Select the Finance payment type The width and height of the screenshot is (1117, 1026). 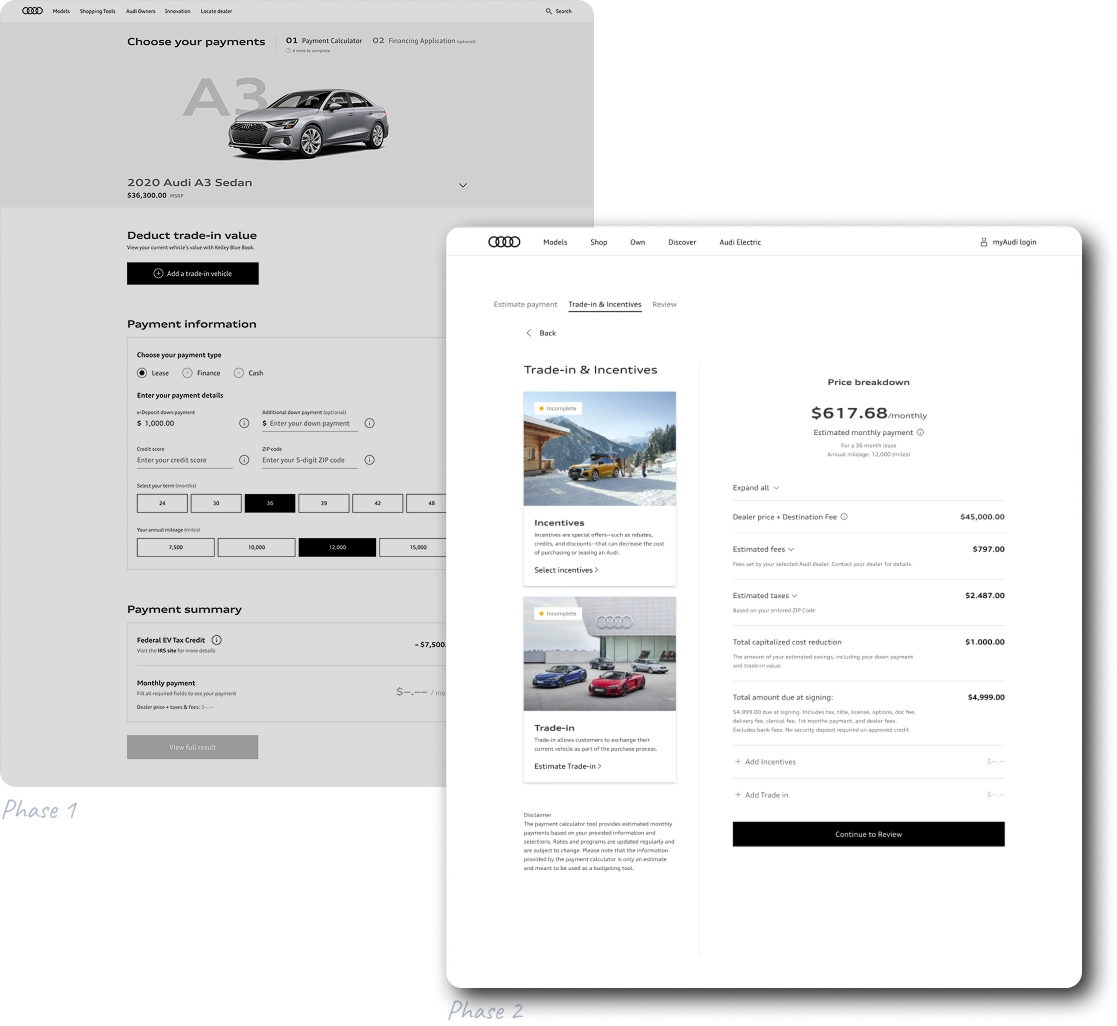click(x=187, y=373)
